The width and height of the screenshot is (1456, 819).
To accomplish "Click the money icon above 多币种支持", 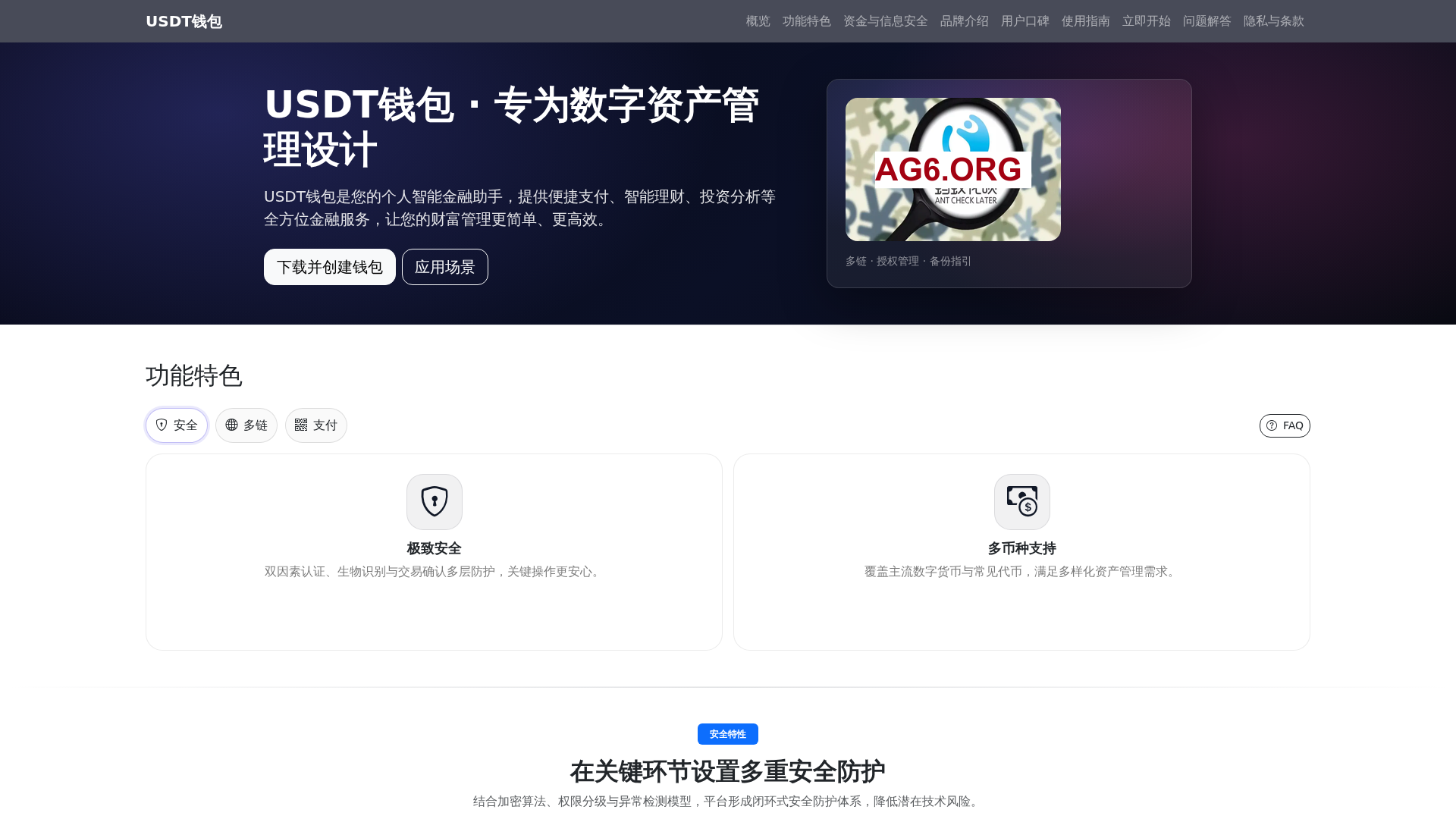I will click(x=1022, y=502).
